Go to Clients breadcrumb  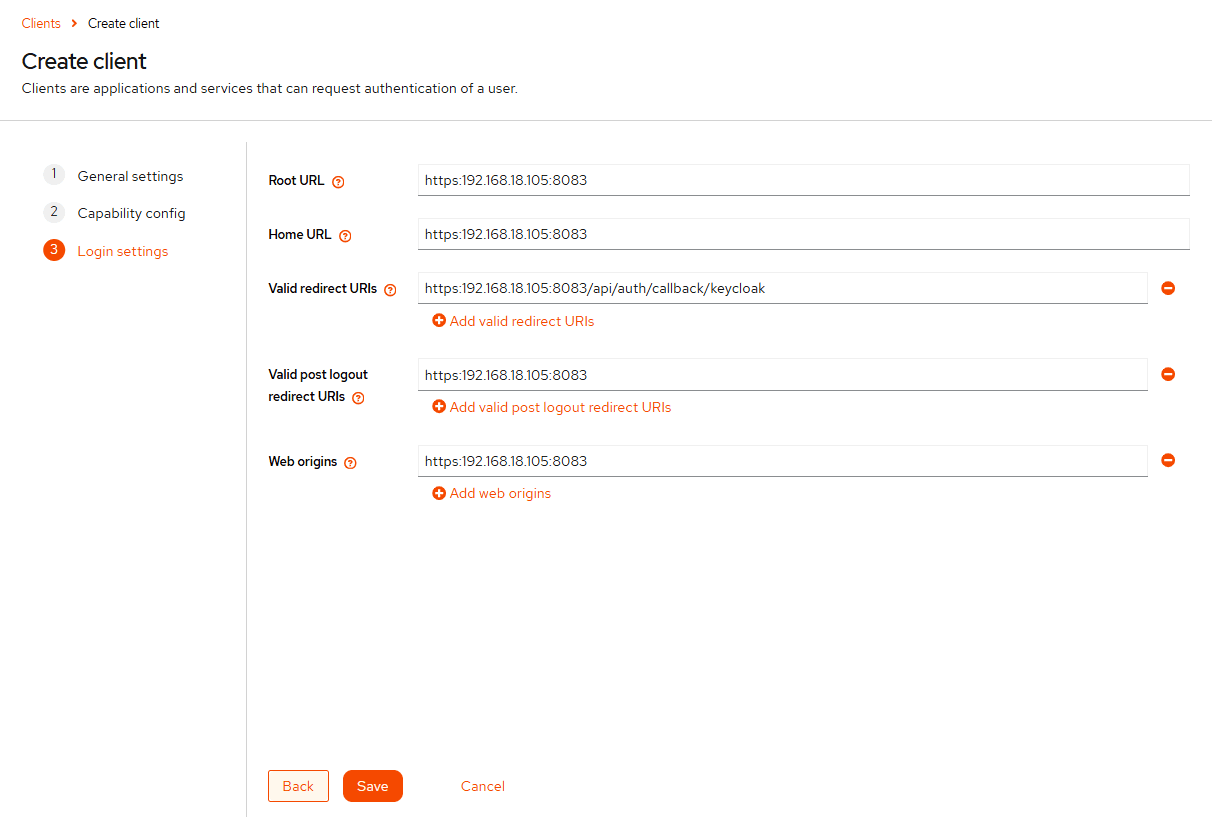[41, 23]
